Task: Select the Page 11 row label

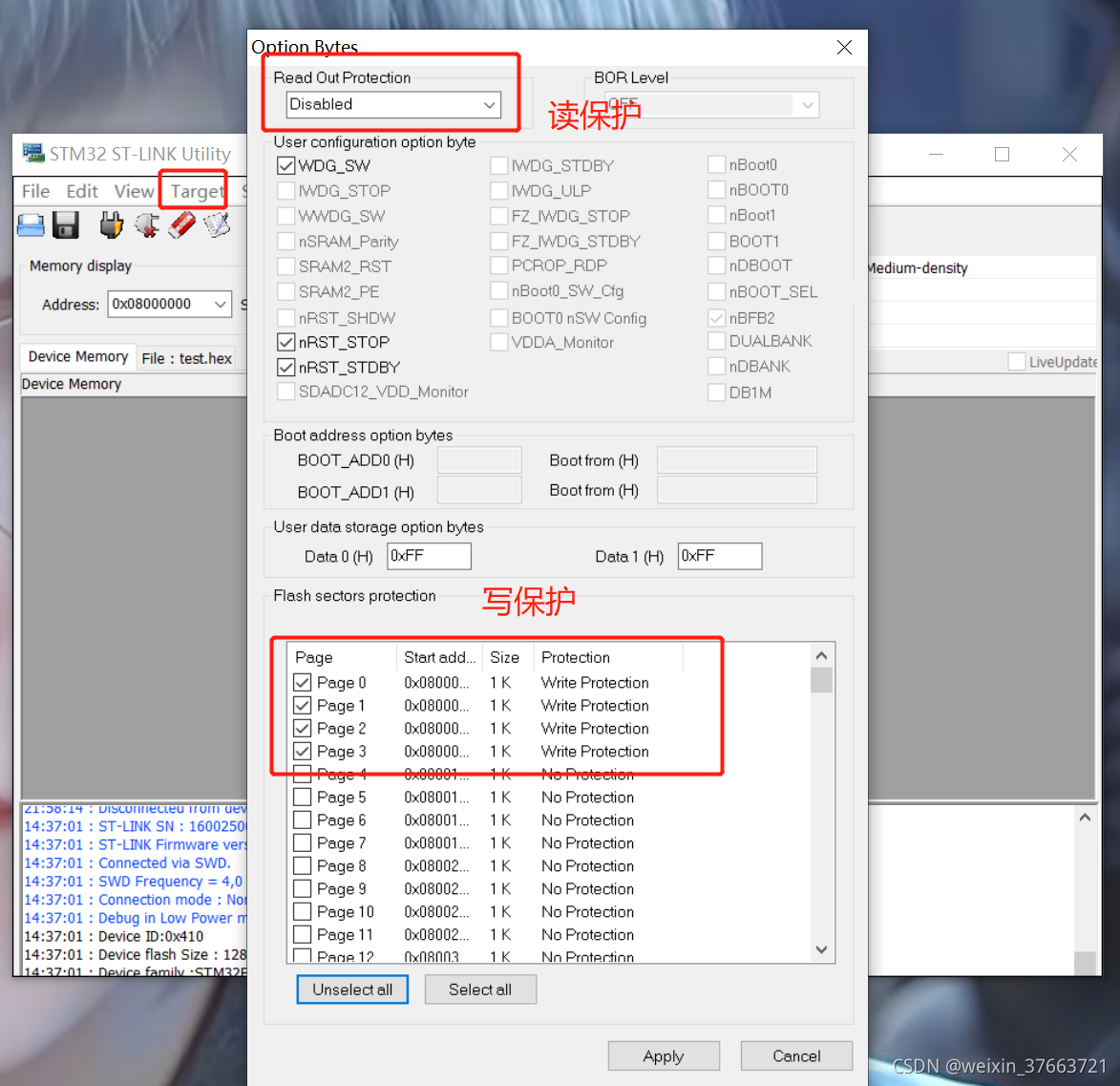Action: (345, 934)
